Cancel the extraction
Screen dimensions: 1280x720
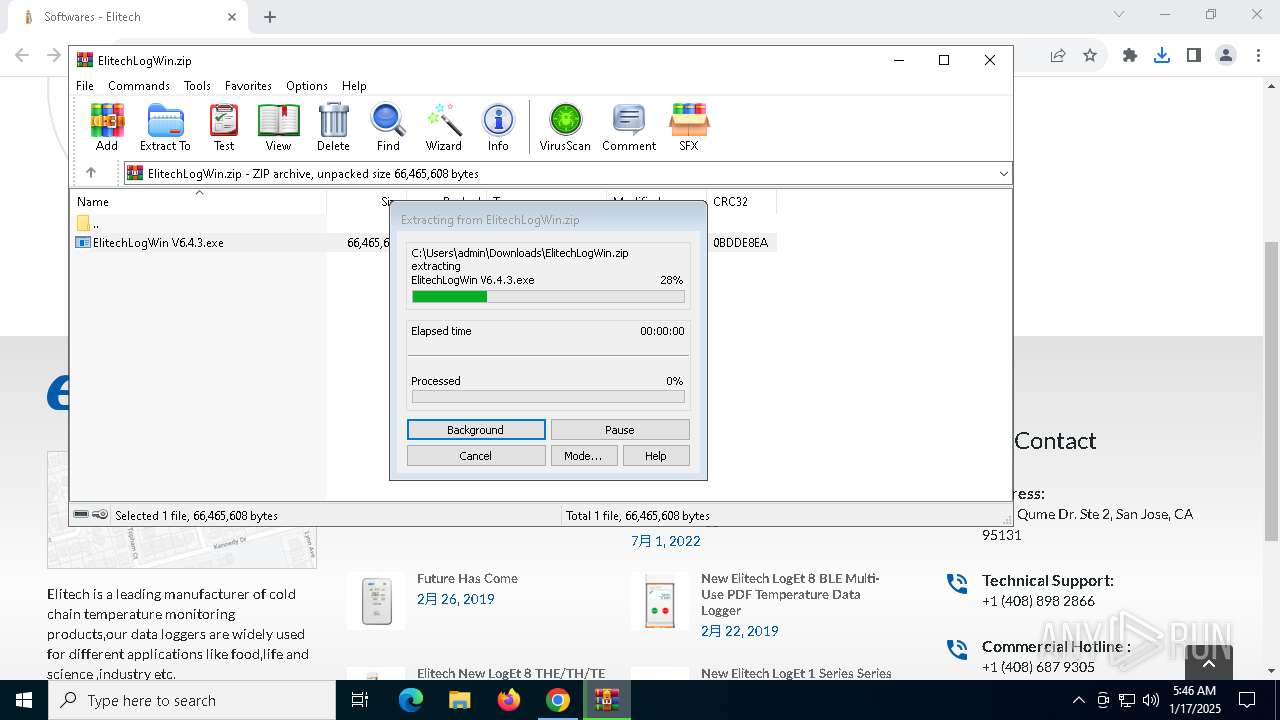476,456
